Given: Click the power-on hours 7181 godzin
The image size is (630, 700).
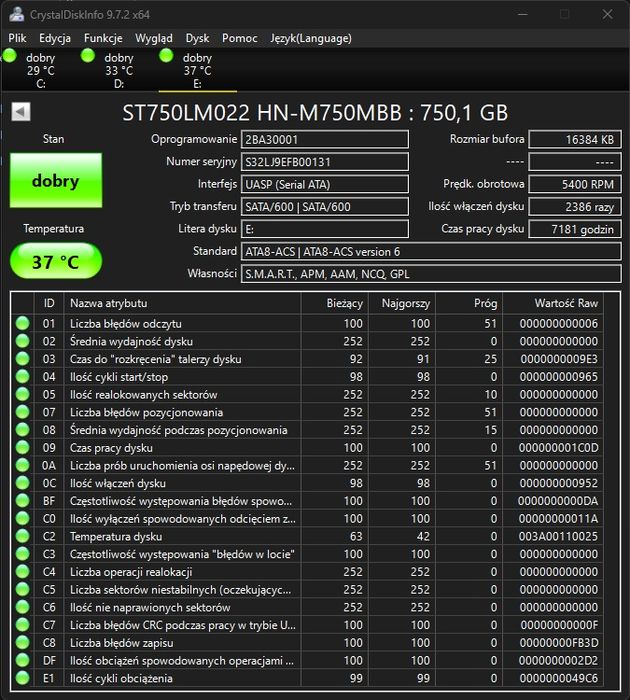Looking at the screenshot, I should [x=575, y=229].
